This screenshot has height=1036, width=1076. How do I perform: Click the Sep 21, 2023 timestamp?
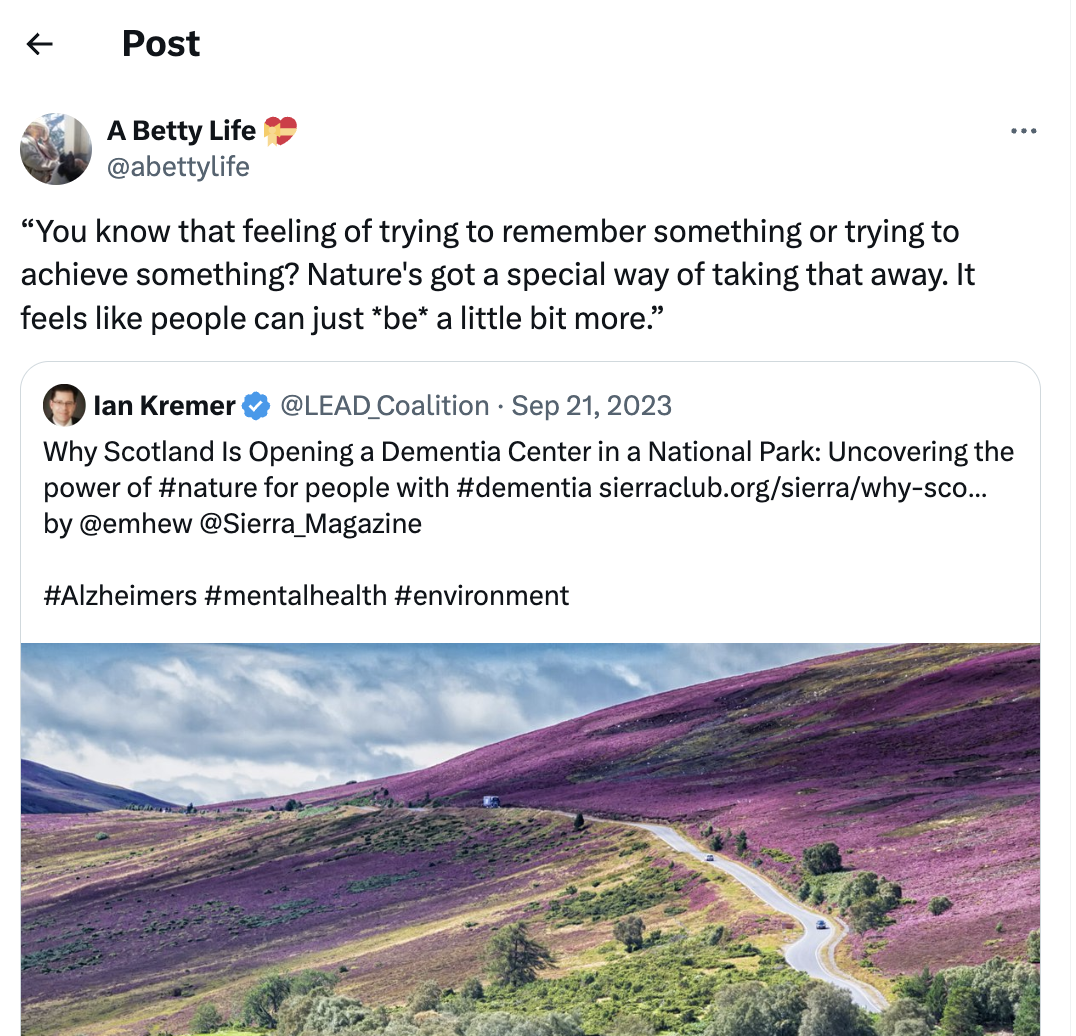pos(591,406)
